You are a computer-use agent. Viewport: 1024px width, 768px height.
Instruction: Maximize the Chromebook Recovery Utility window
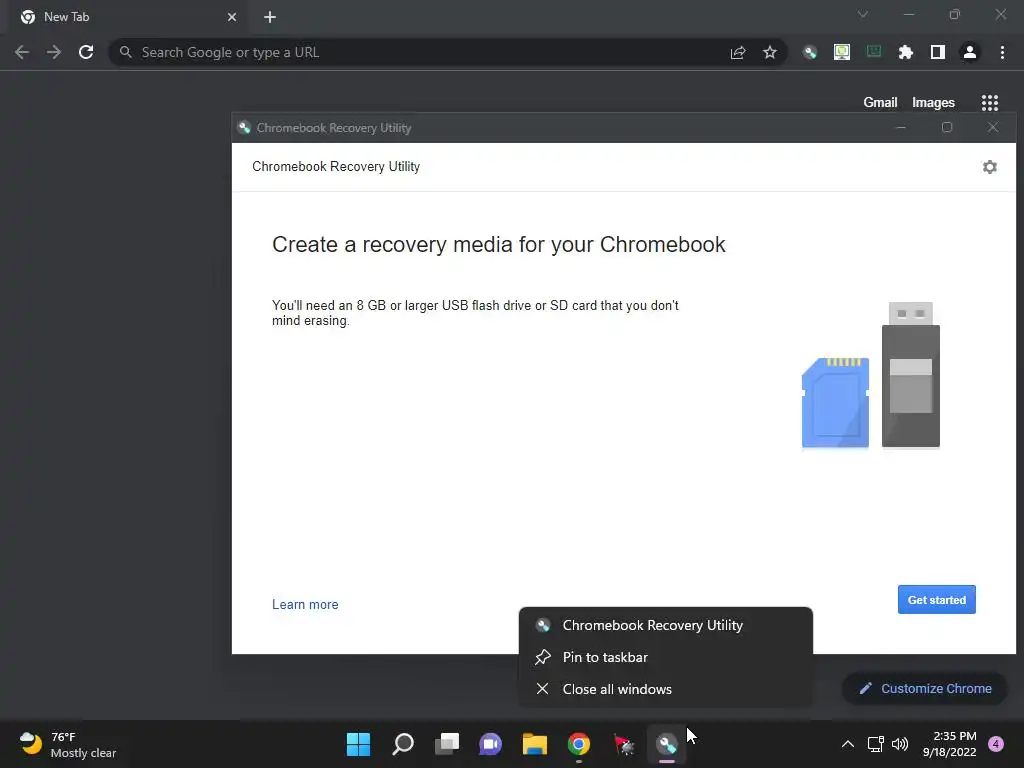pos(947,127)
